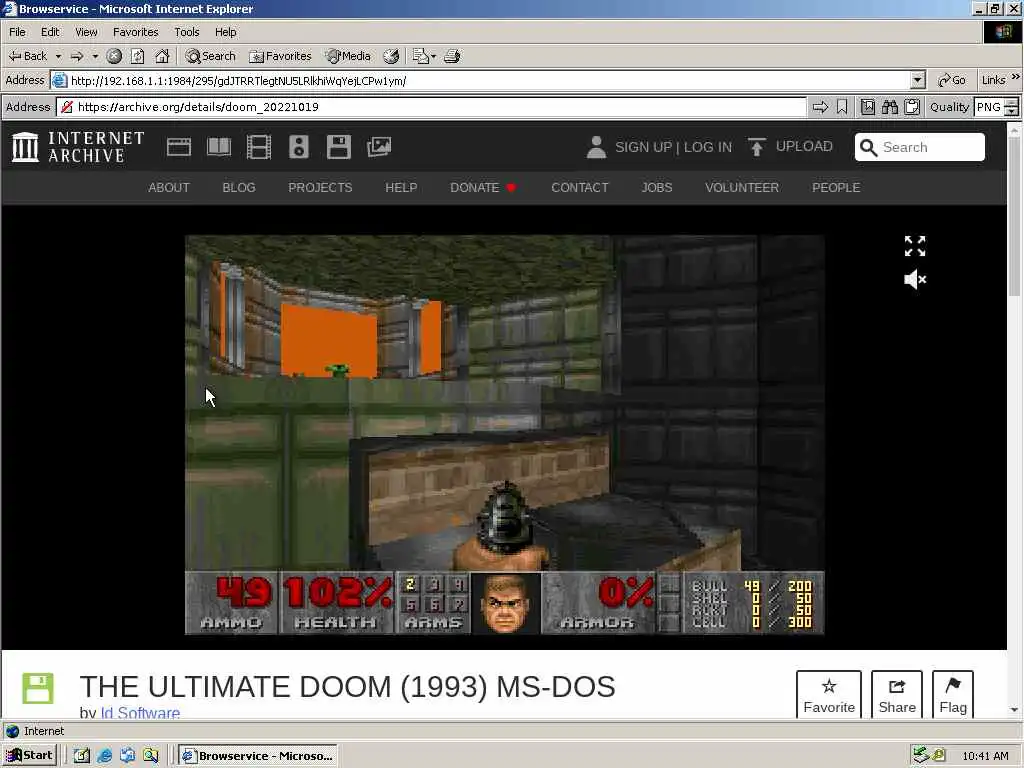Open the Tools menu
This screenshot has height=768, width=1024.
[186, 32]
